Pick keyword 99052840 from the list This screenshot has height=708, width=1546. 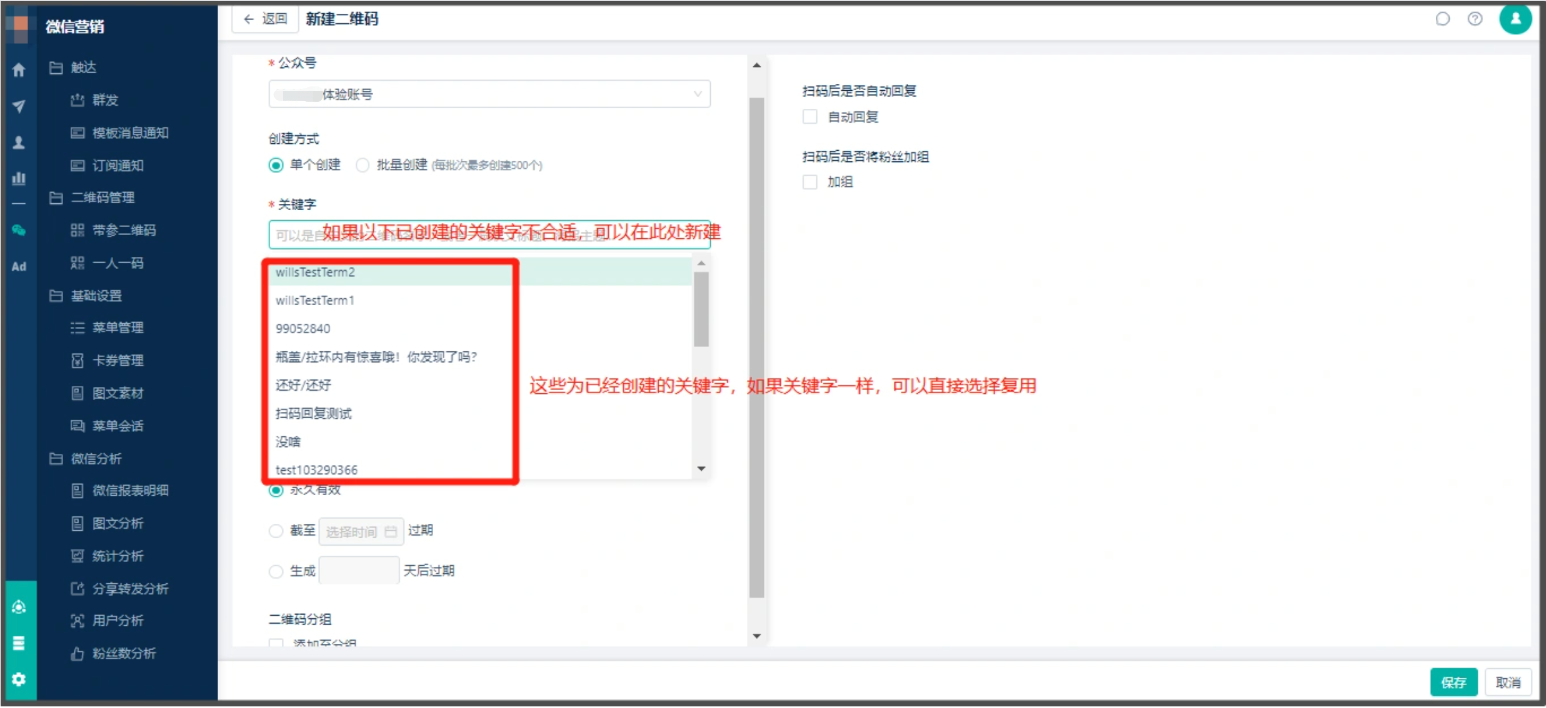click(478, 329)
